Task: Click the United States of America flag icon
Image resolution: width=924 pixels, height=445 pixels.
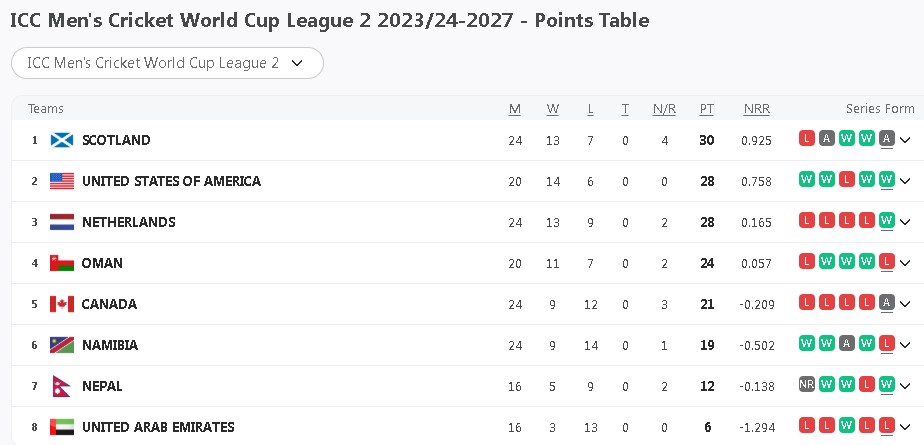Action: [x=62, y=181]
